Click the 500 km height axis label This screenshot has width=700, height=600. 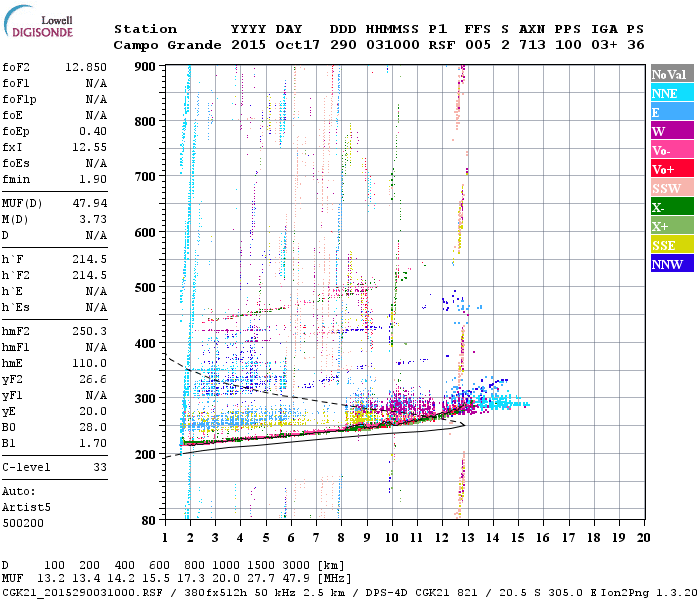click(x=145, y=288)
